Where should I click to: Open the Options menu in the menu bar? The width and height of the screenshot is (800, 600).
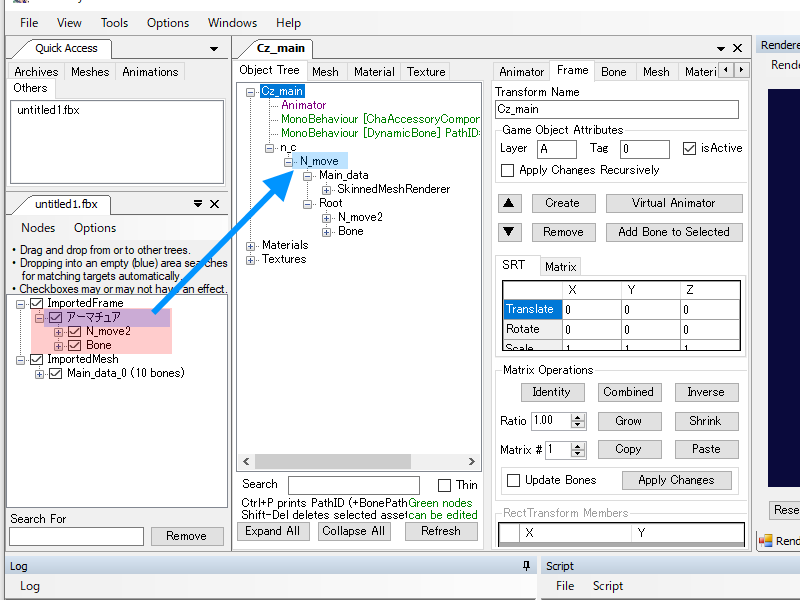pyautogui.click(x=168, y=23)
